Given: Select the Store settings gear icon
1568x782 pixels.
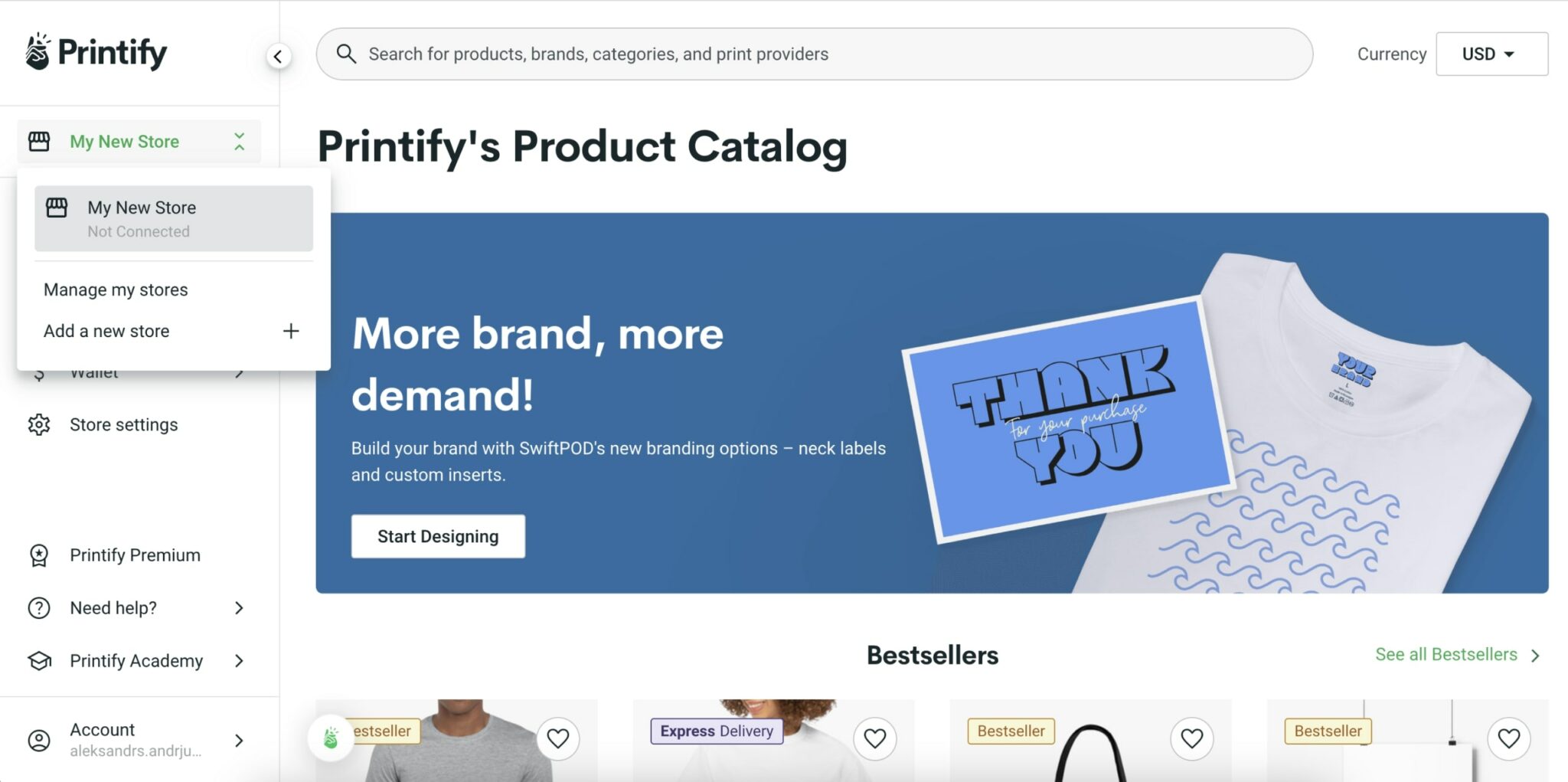Looking at the screenshot, I should click(x=39, y=424).
